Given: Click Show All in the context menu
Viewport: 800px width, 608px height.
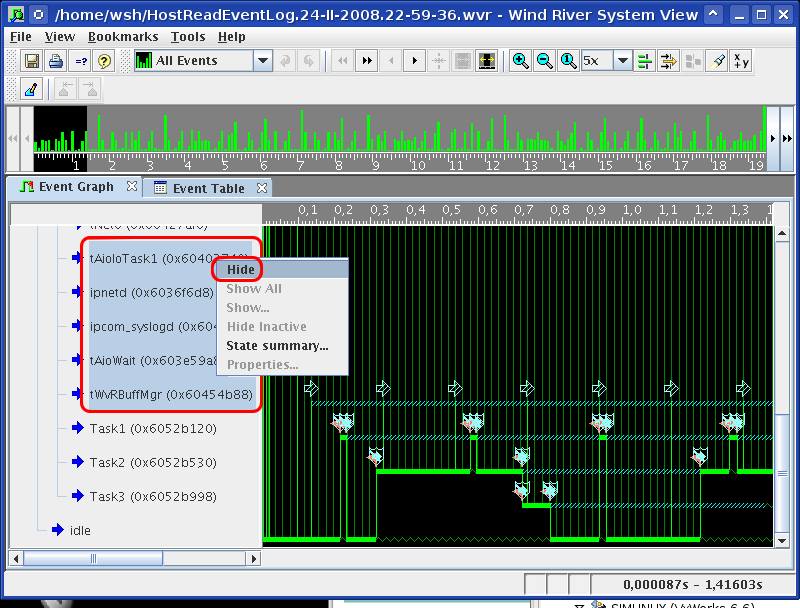Looking at the screenshot, I should 282,289.
